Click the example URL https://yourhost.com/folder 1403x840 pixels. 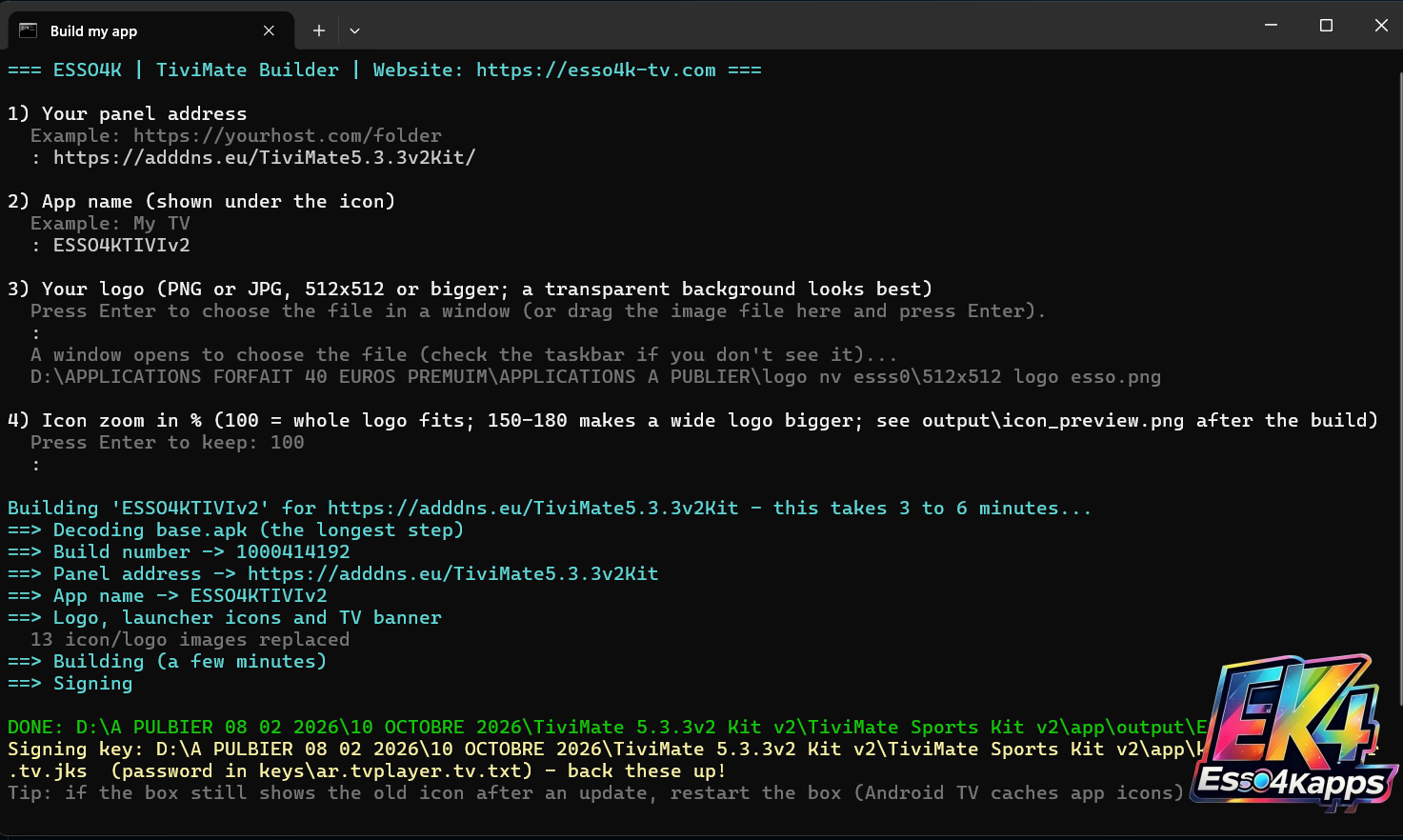coord(288,135)
